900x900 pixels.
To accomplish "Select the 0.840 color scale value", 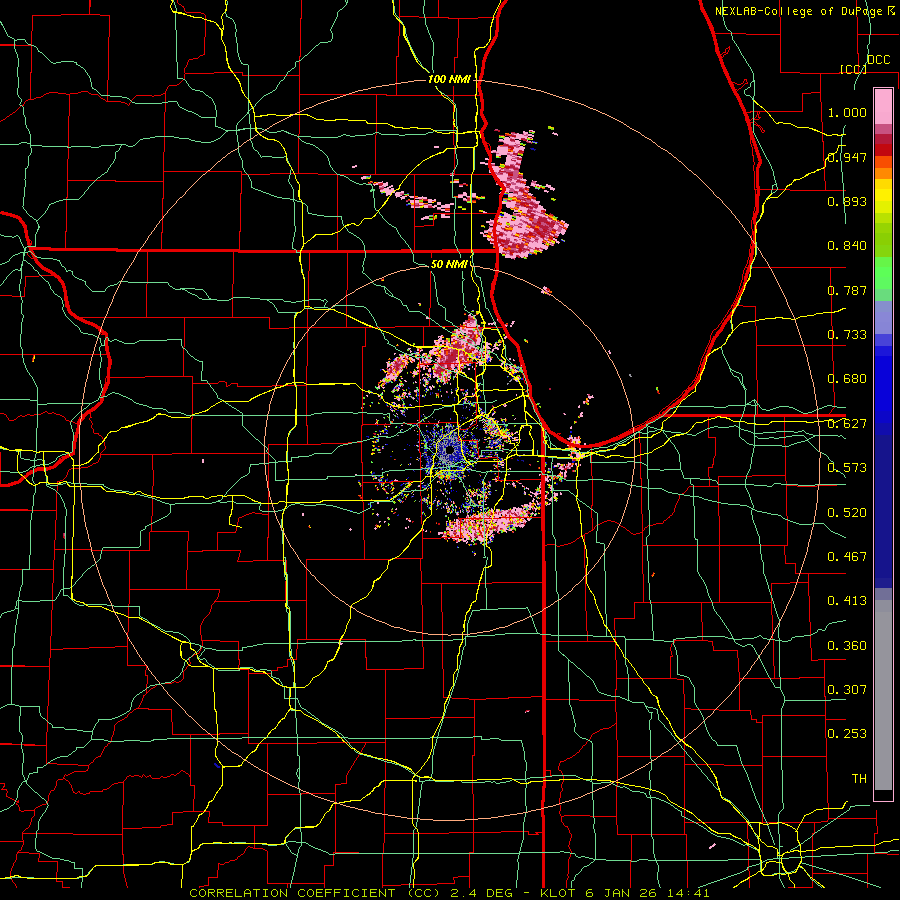I will click(x=847, y=246).
